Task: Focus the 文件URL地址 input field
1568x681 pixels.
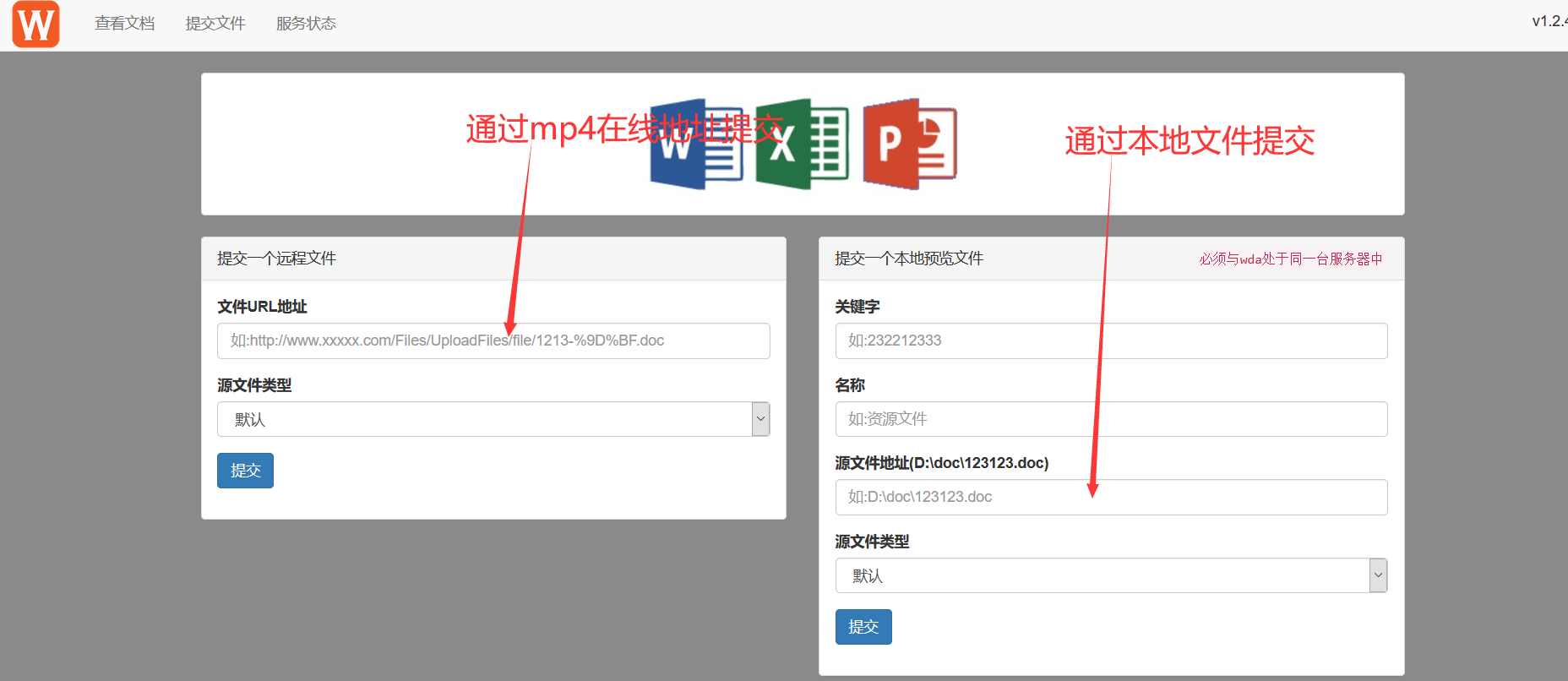Action: (x=493, y=340)
